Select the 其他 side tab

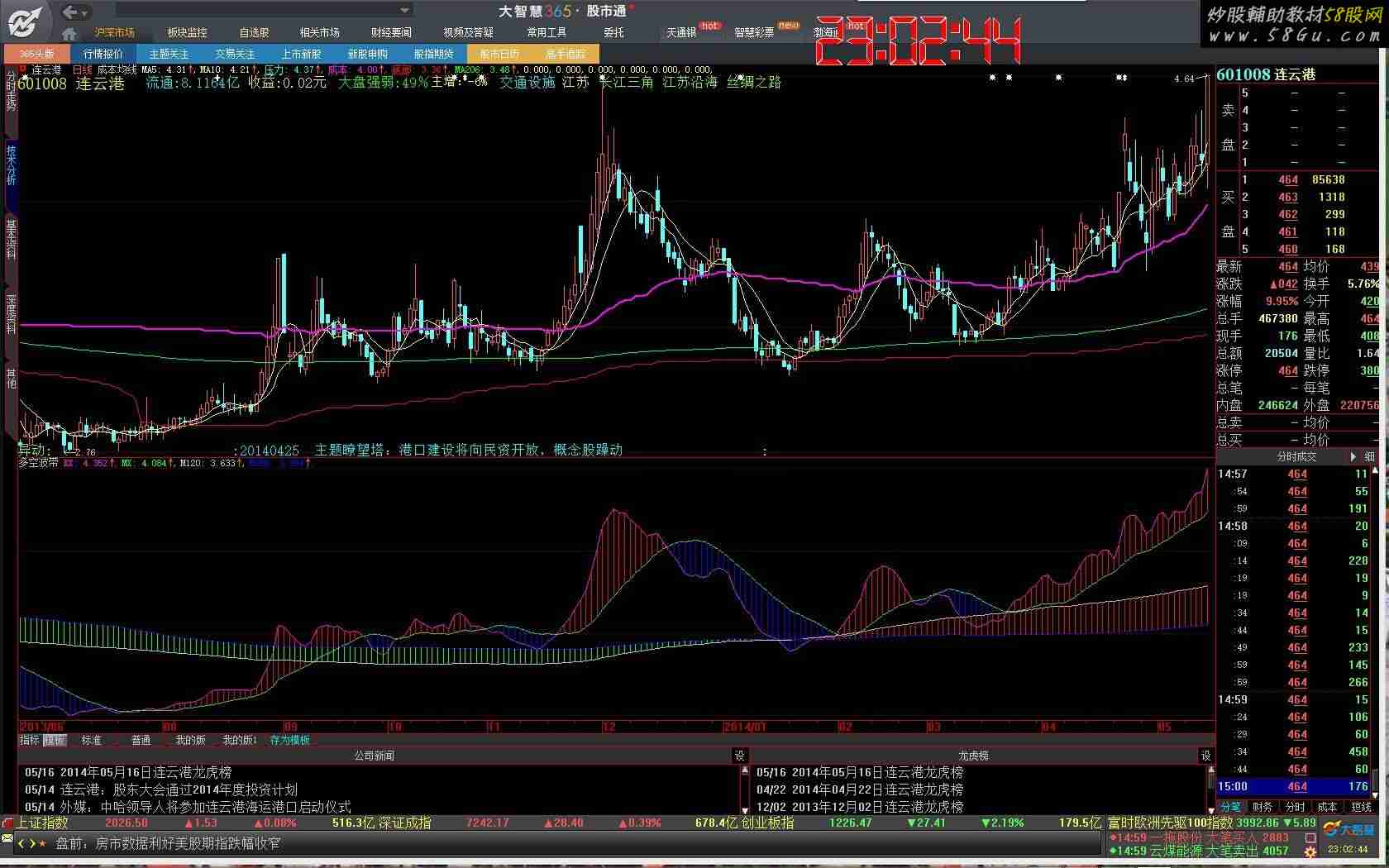(x=11, y=378)
